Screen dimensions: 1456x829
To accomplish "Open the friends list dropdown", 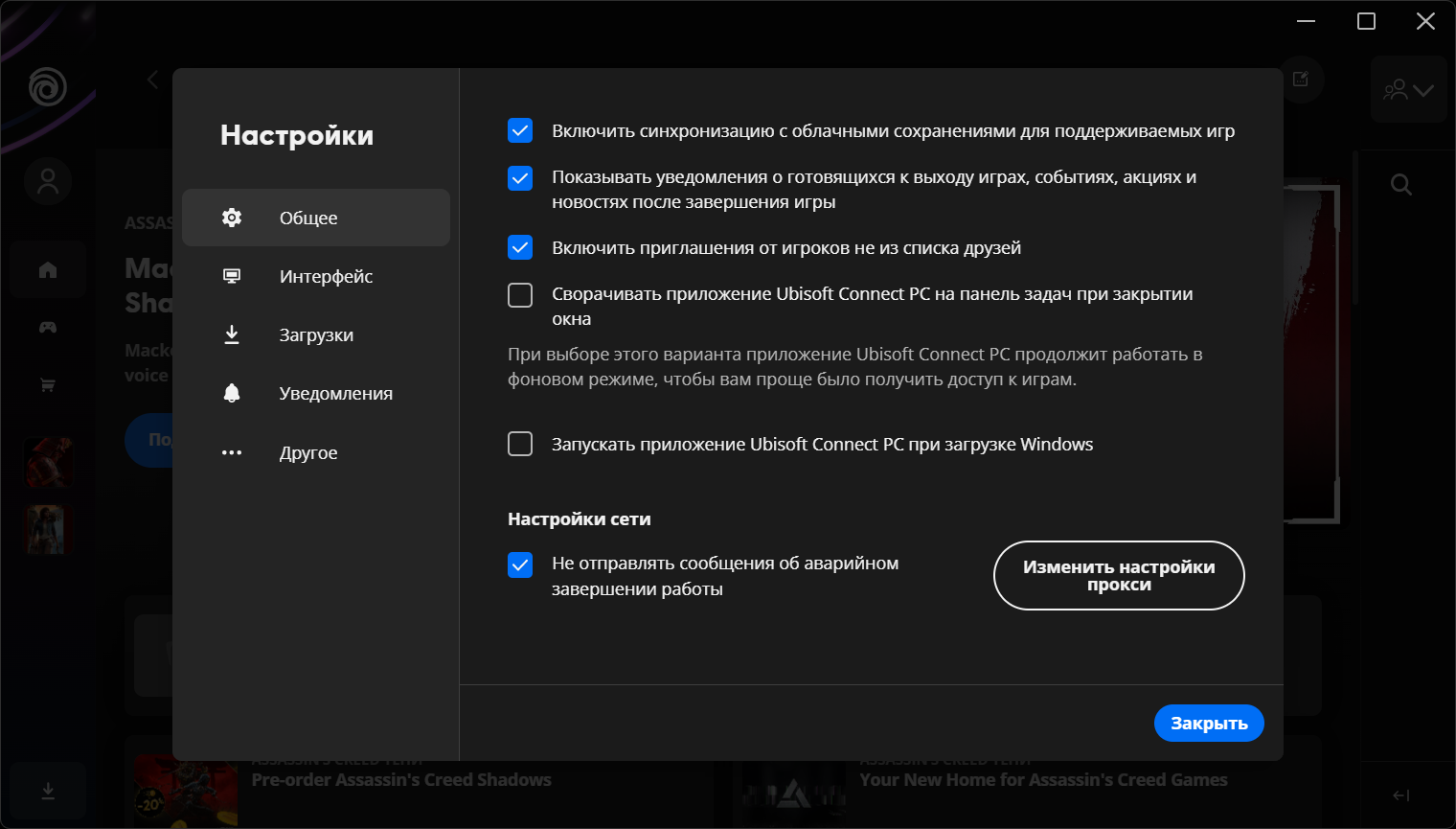I will pos(1408,90).
